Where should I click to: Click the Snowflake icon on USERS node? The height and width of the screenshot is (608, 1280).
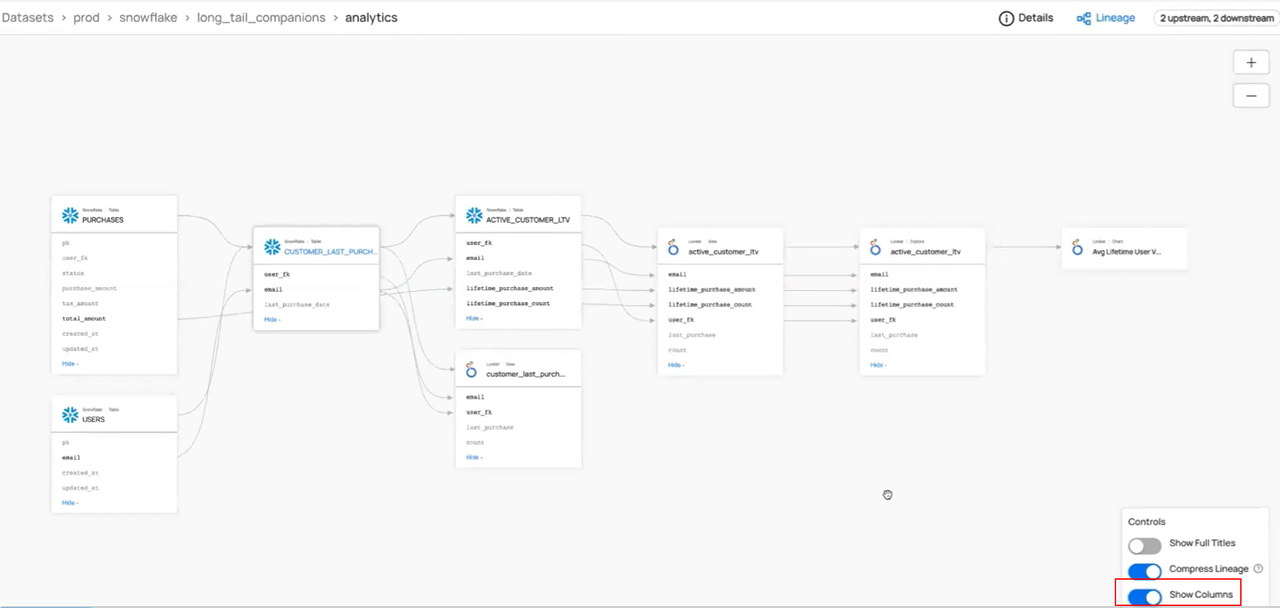click(x=70, y=415)
